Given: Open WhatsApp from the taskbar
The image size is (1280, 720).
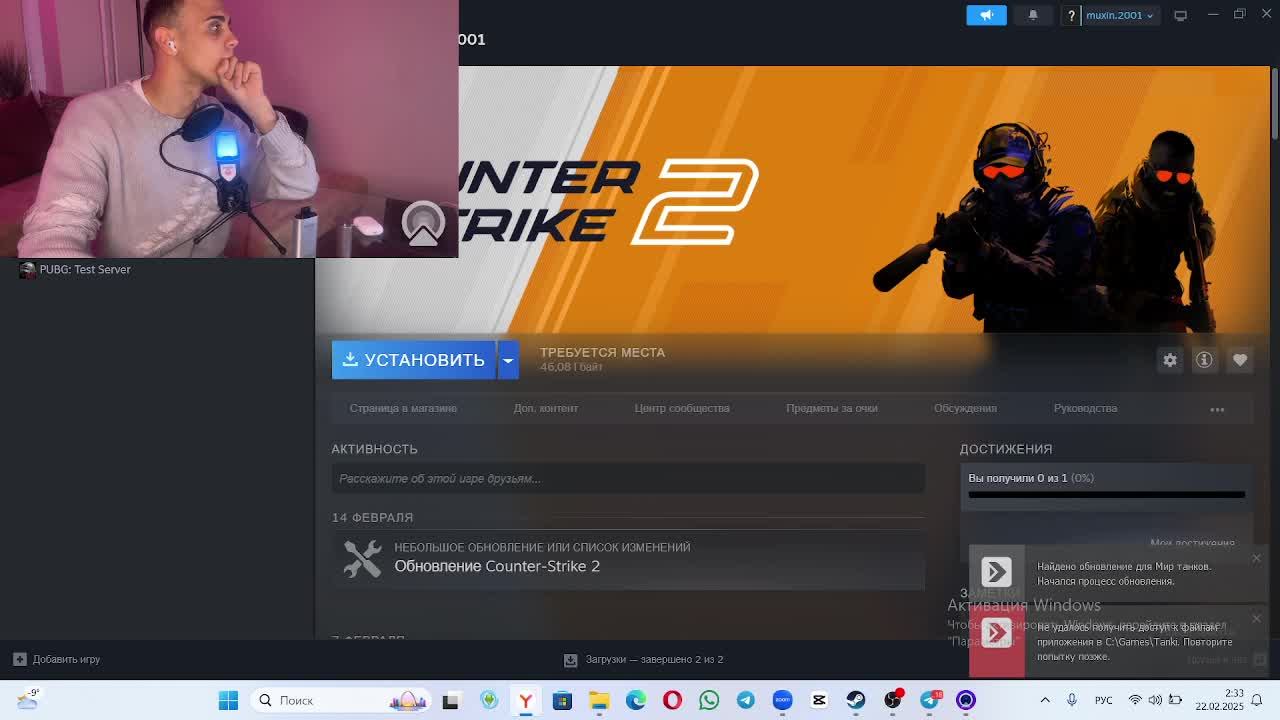Looking at the screenshot, I should [x=709, y=700].
